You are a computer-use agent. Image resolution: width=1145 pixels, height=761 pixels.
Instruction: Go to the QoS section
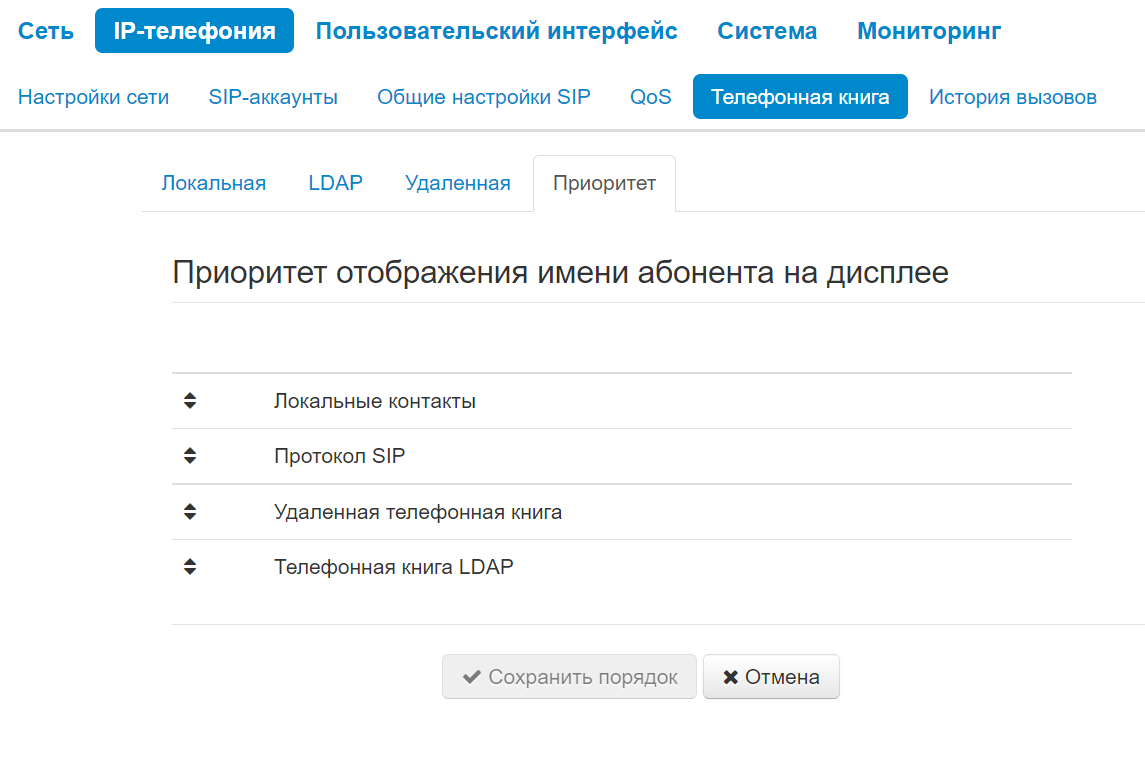point(651,97)
